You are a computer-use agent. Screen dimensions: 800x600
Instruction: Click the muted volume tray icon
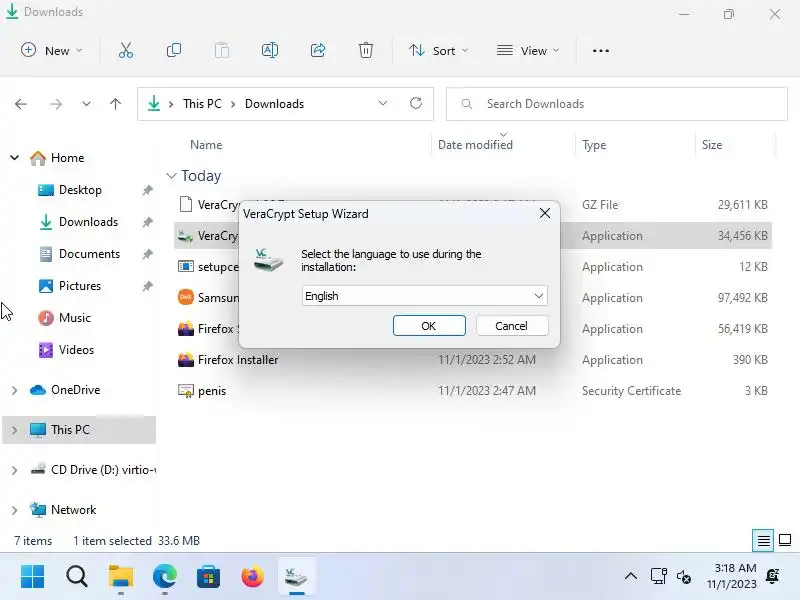tap(684, 577)
